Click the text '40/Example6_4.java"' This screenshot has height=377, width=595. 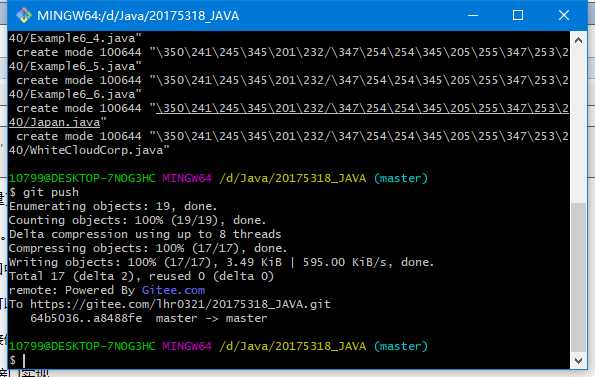75,38
